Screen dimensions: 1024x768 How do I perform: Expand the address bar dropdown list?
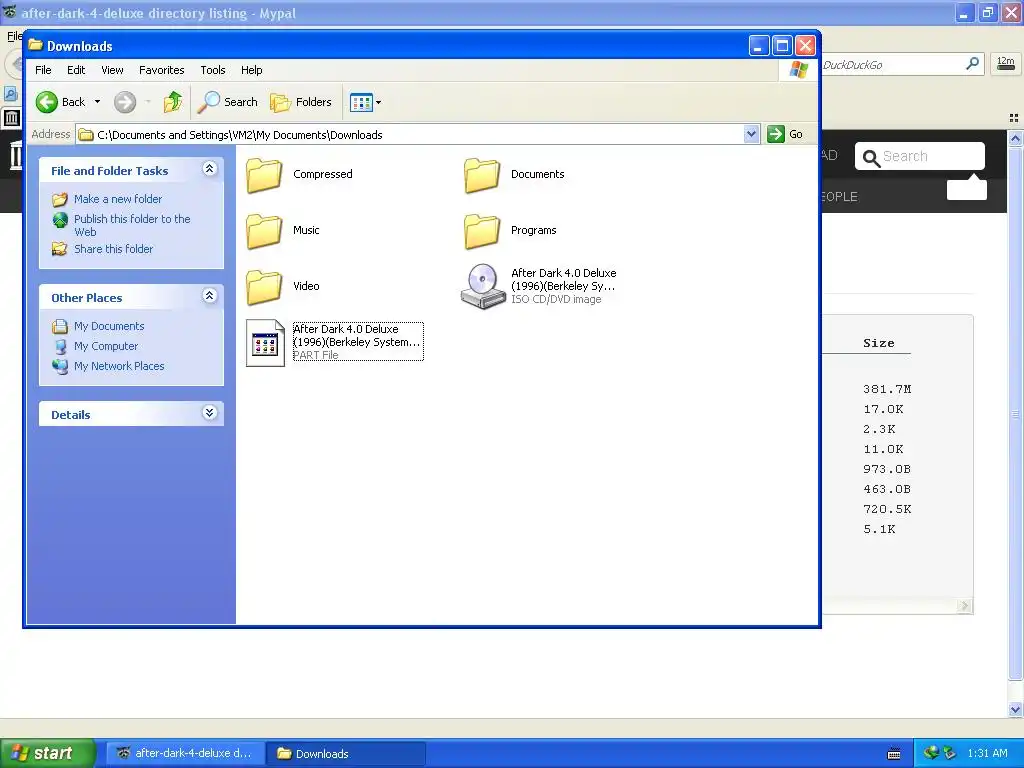pyautogui.click(x=751, y=134)
